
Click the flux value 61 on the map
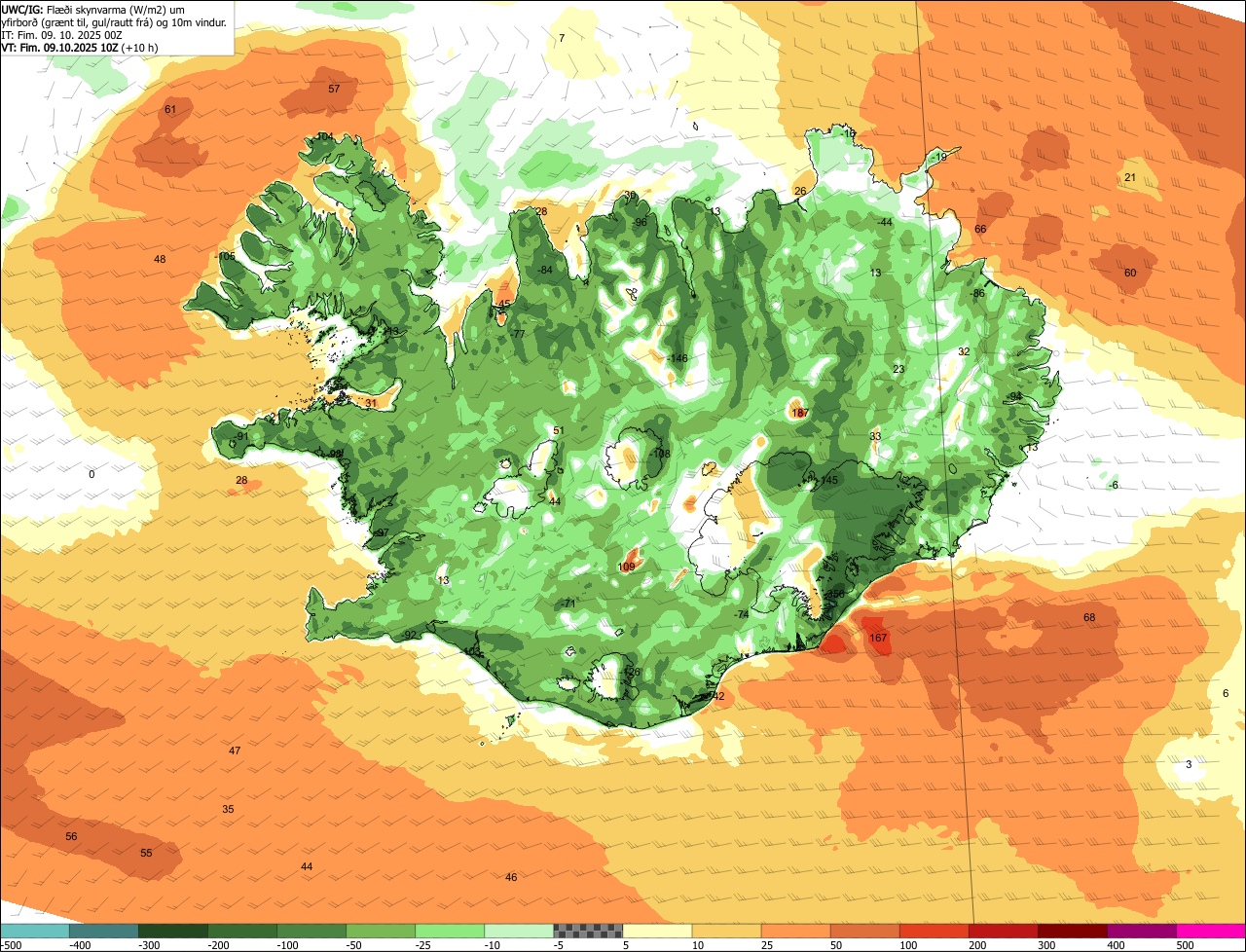170,109
